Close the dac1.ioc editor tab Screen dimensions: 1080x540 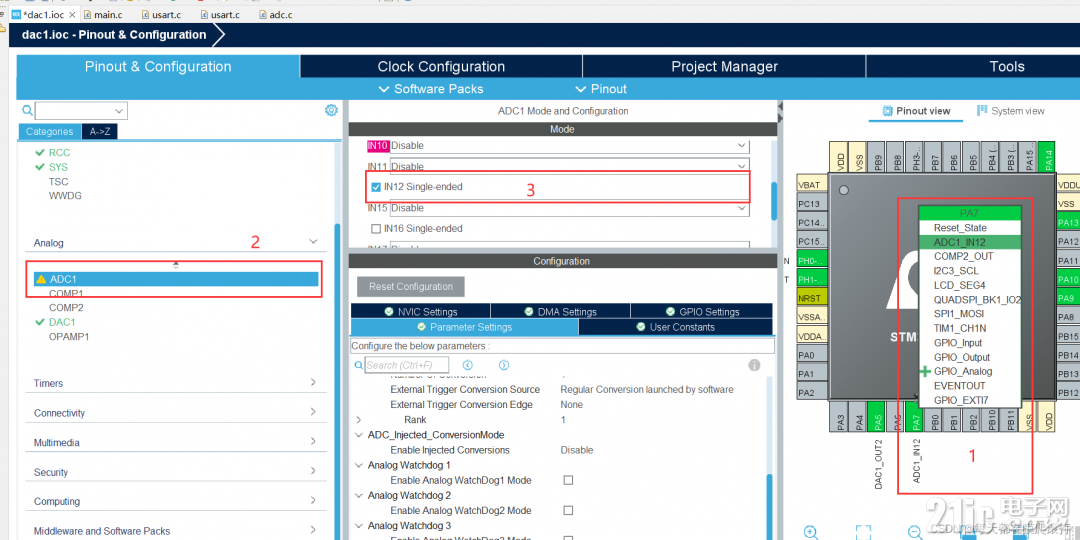coord(72,14)
